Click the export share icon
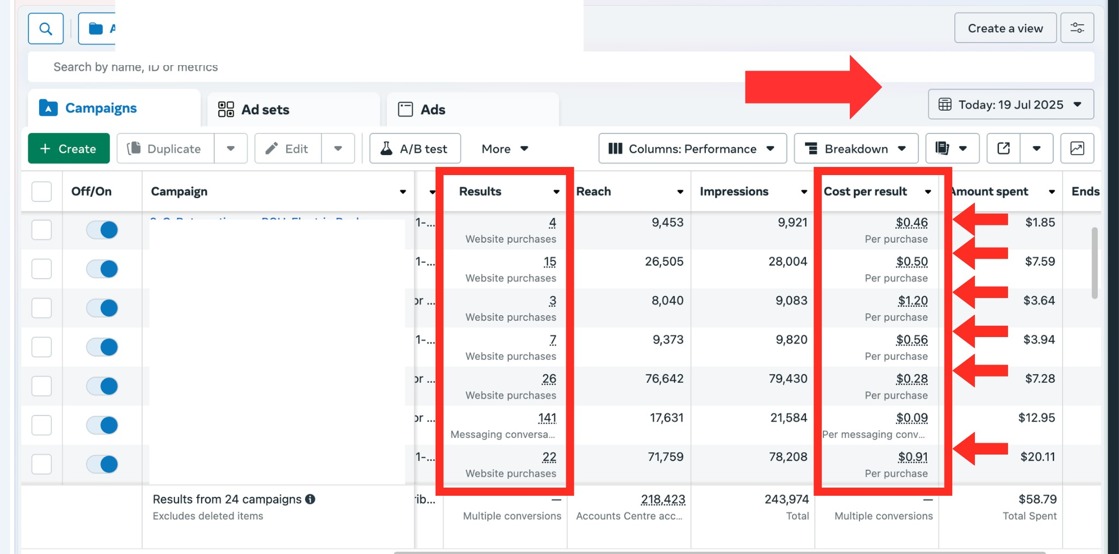The image size is (1119, 554). 1004,149
